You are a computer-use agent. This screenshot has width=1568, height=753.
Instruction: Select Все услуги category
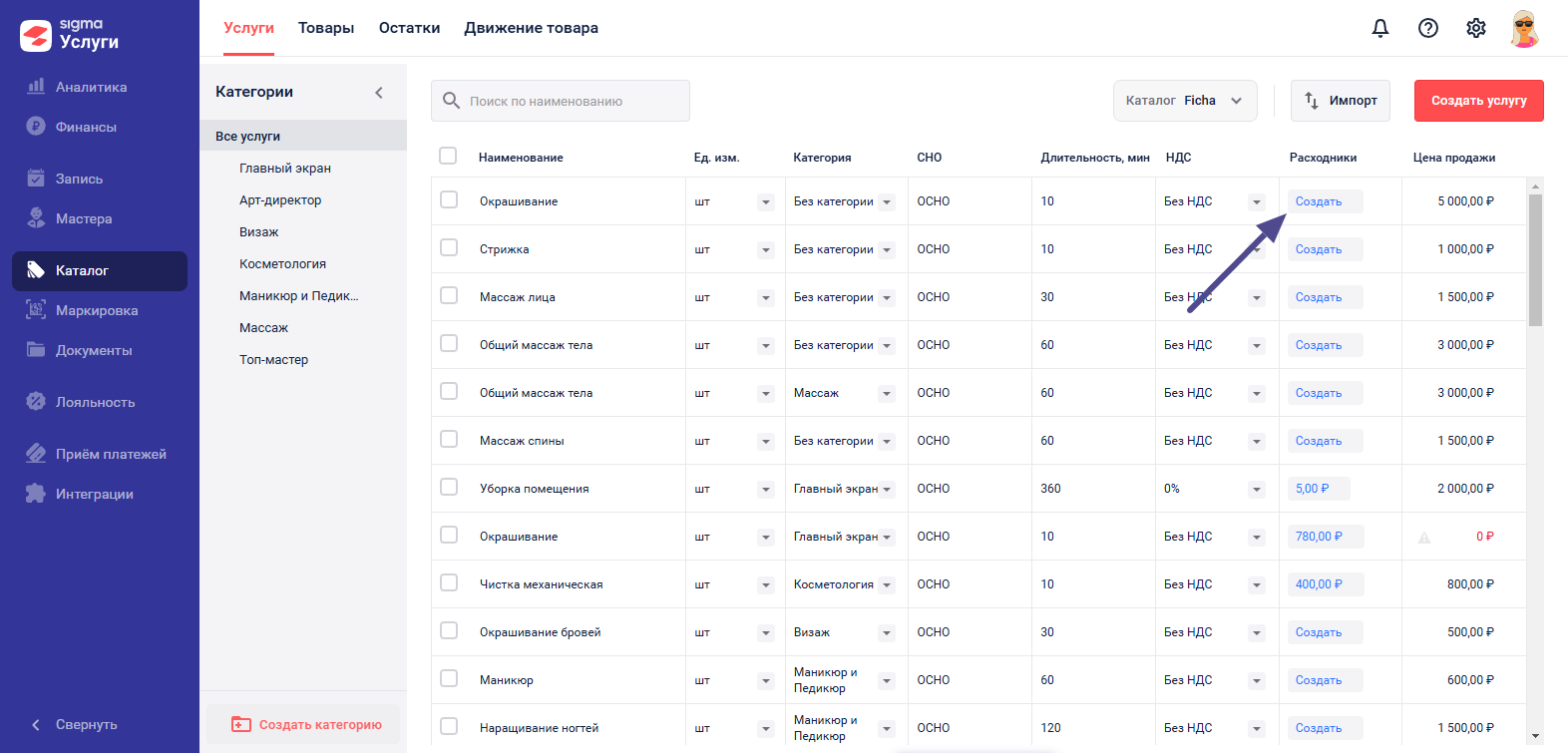click(303, 136)
